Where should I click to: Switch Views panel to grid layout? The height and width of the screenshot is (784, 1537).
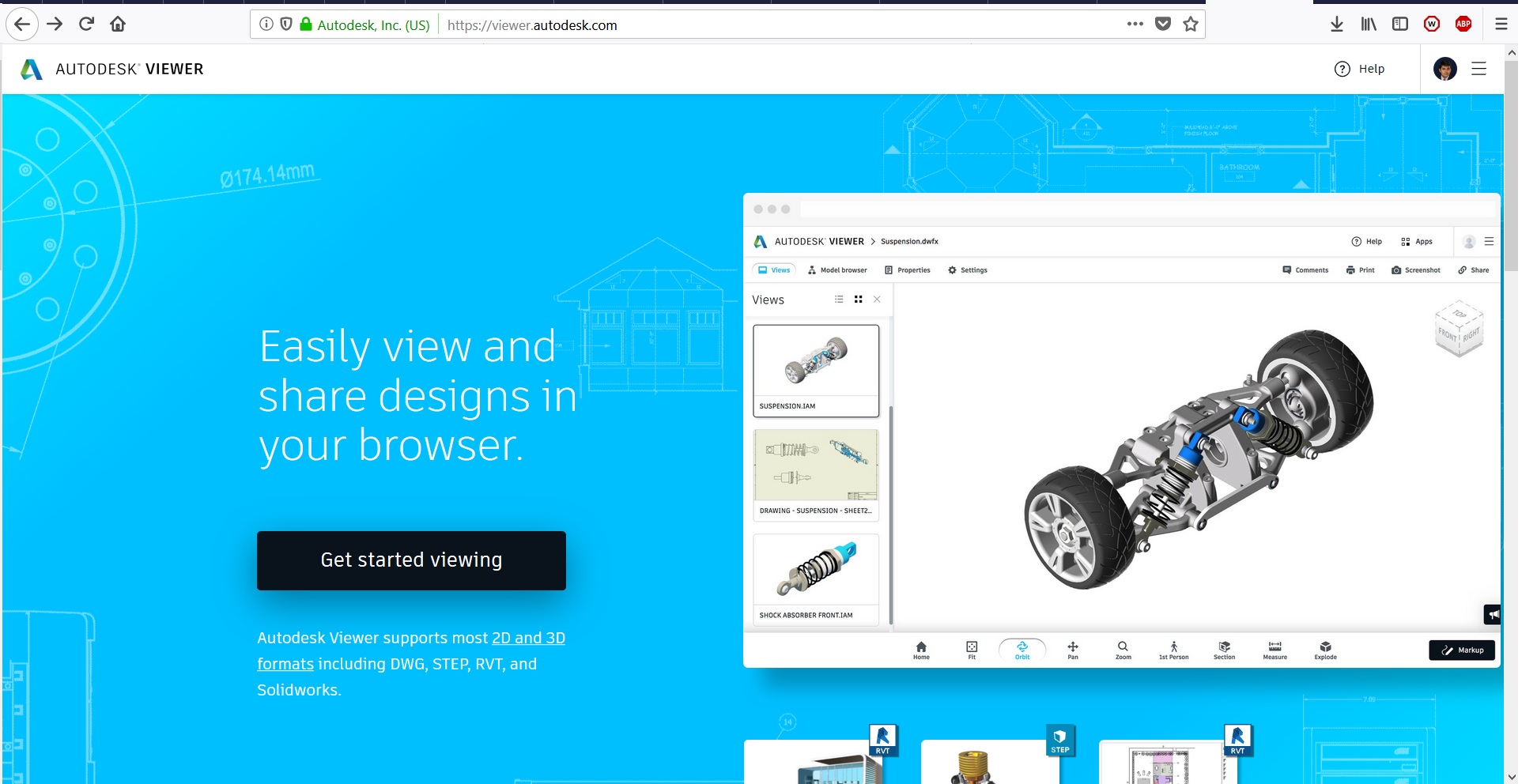(858, 300)
